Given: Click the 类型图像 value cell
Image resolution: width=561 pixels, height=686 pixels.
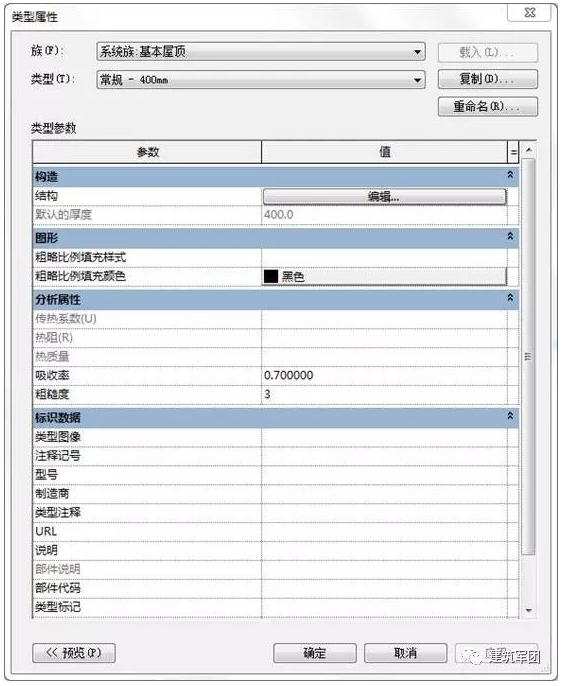Looking at the screenshot, I should tap(384, 437).
